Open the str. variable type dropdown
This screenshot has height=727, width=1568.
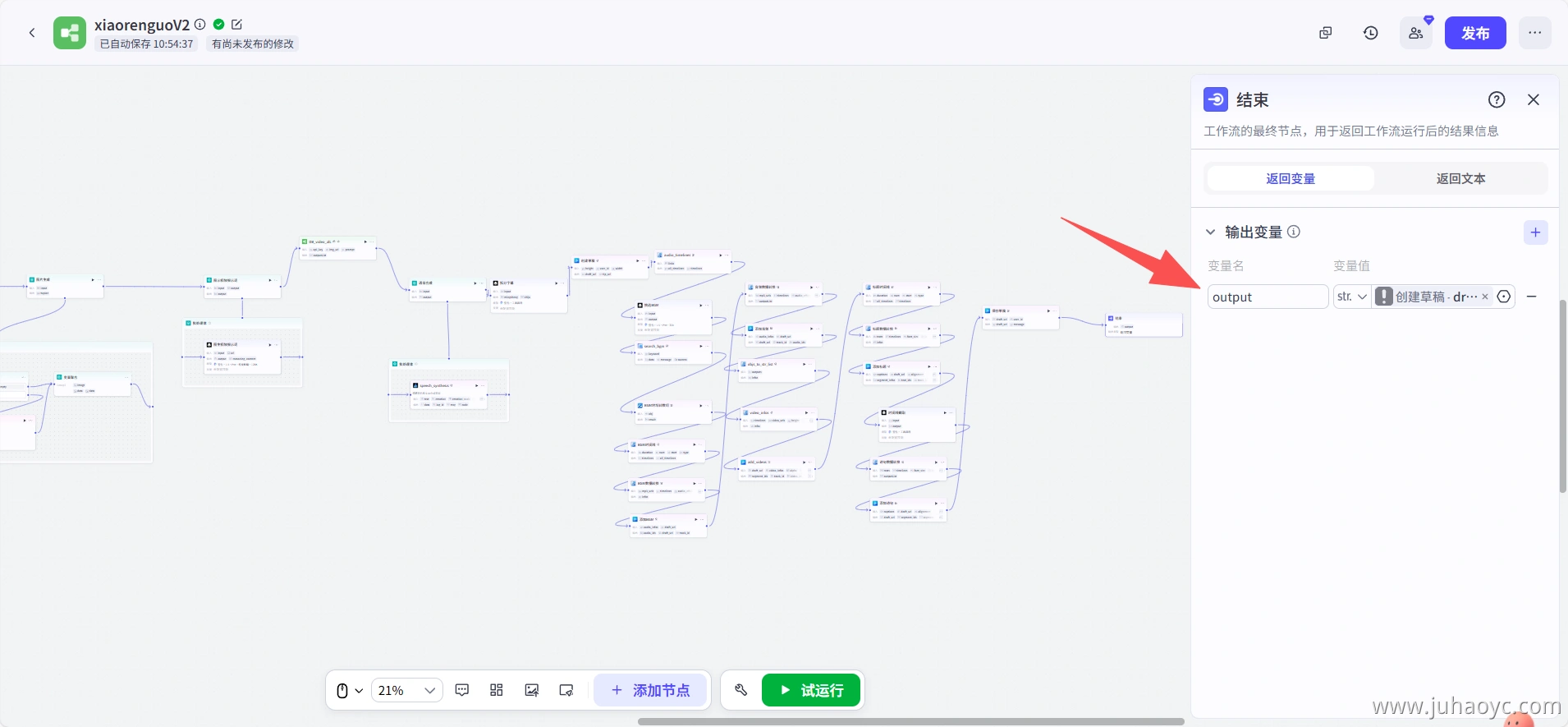click(x=1351, y=297)
